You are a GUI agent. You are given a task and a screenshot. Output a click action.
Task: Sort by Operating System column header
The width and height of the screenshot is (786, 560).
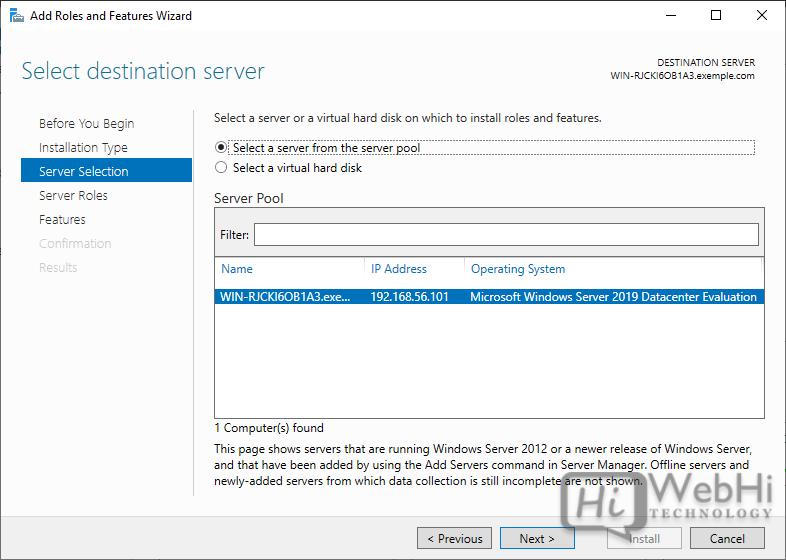pyautogui.click(x=518, y=269)
